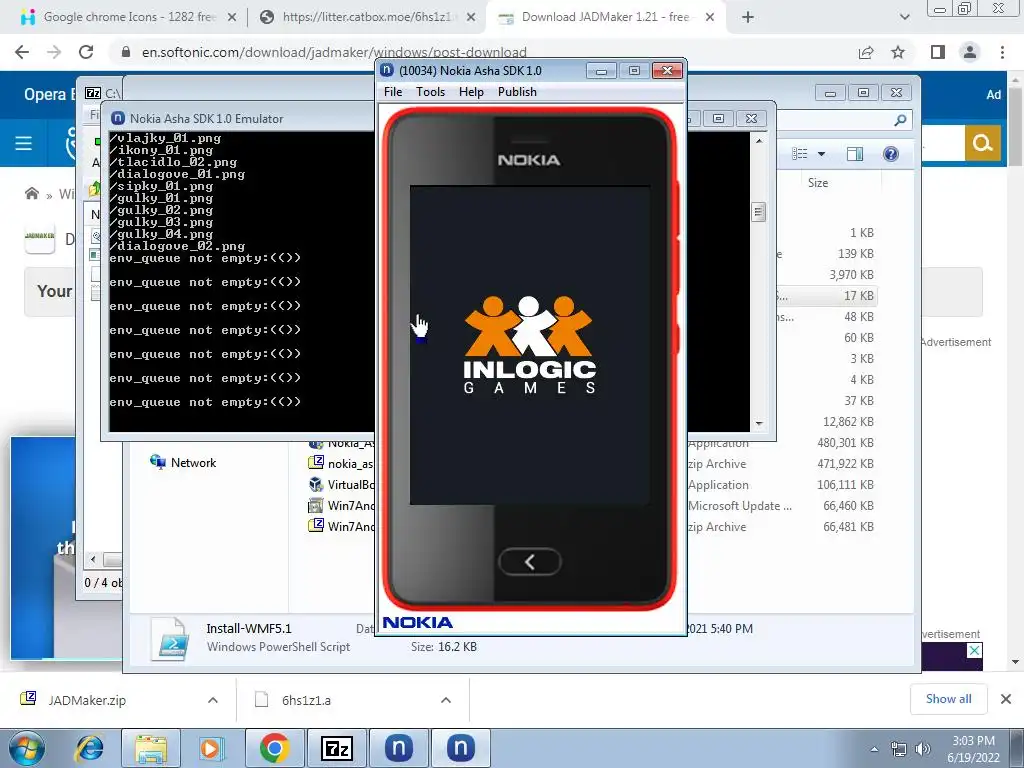Open the File menu in Nokia Asha SDK
Viewport: 1024px width, 768px height.
click(x=392, y=92)
